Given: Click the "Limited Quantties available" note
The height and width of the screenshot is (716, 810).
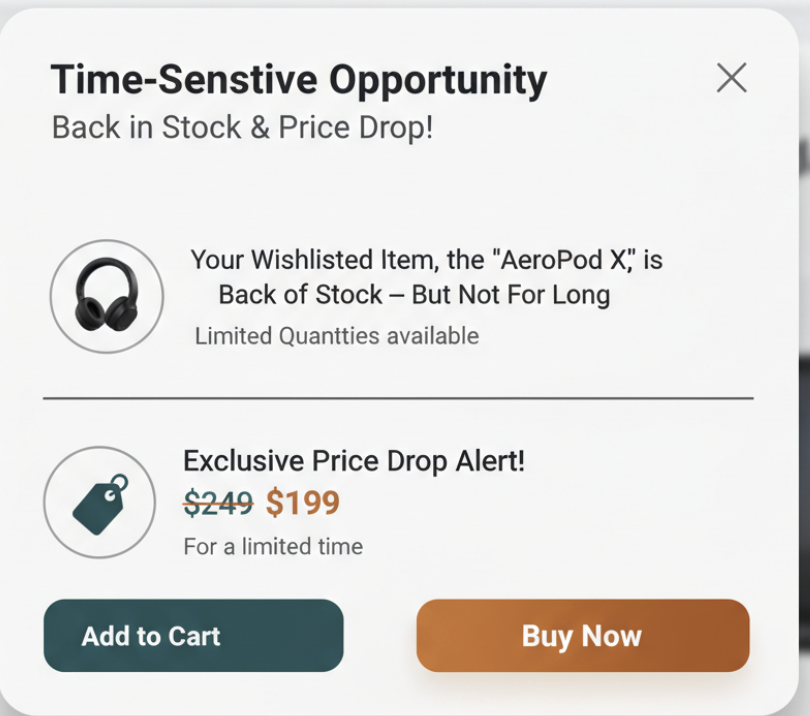Looking at the screenshot, I should pyautogui.click(x=336, y=336).
